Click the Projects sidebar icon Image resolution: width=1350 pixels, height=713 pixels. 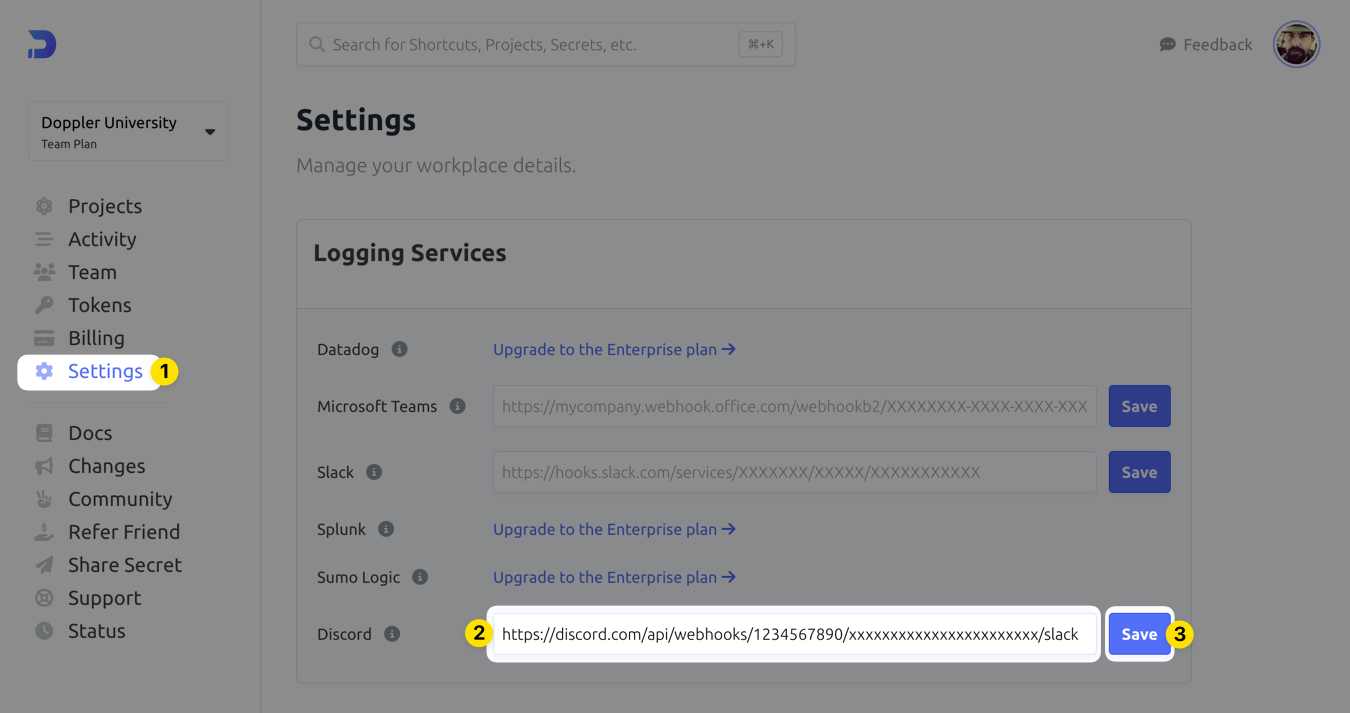point(44,206)
